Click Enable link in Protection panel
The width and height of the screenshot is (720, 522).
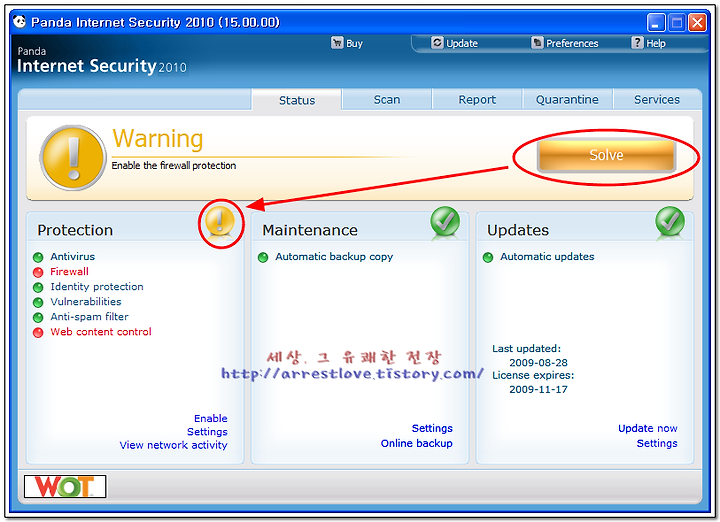point(211,418)
